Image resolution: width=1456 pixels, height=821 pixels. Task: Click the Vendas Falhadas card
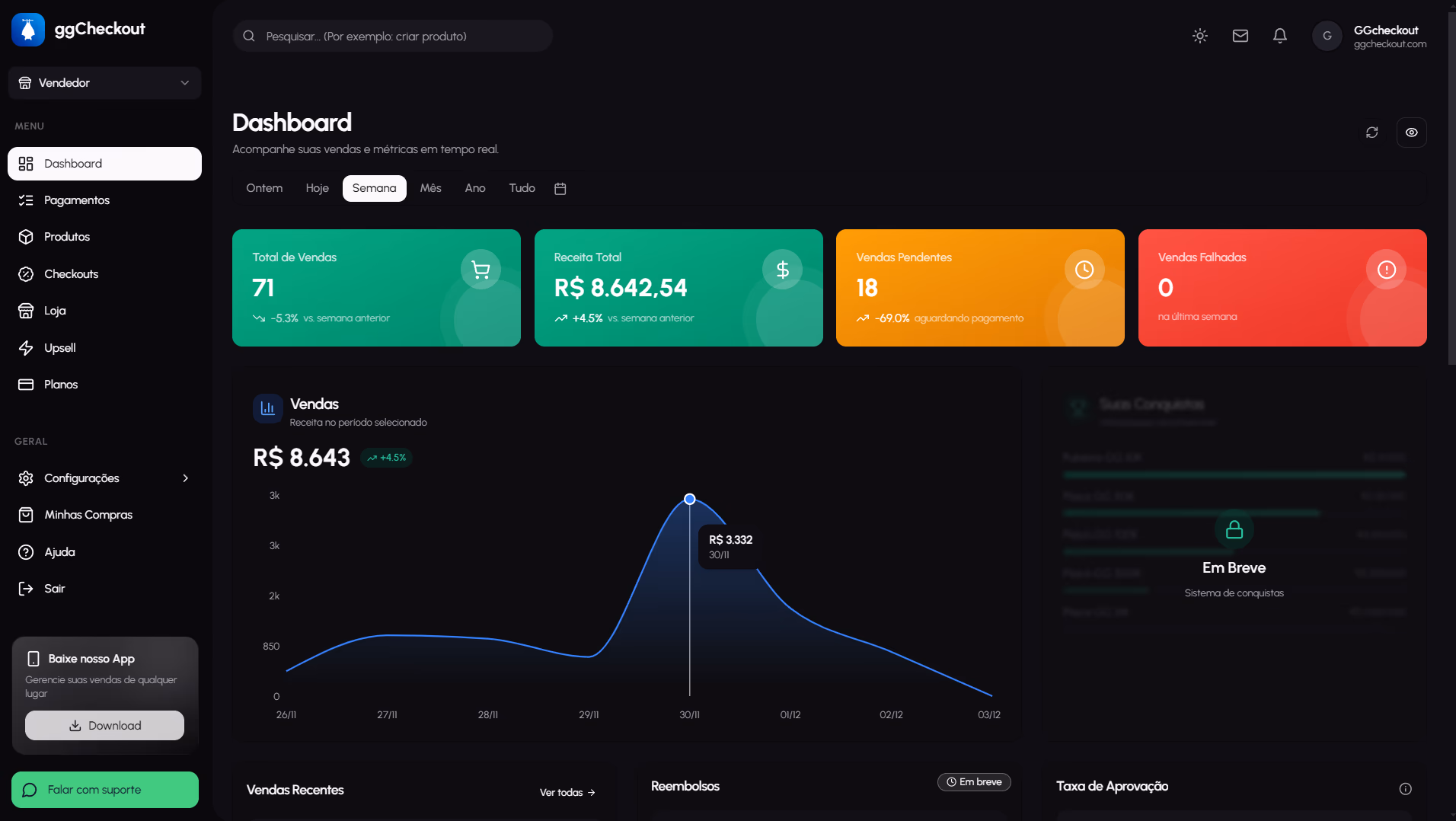tap(1282, 288)
